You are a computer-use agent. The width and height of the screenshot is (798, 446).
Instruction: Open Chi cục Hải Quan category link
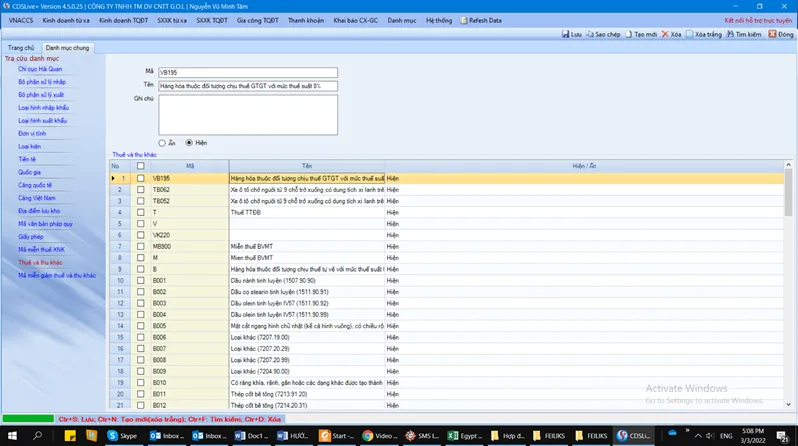[37, 69]
